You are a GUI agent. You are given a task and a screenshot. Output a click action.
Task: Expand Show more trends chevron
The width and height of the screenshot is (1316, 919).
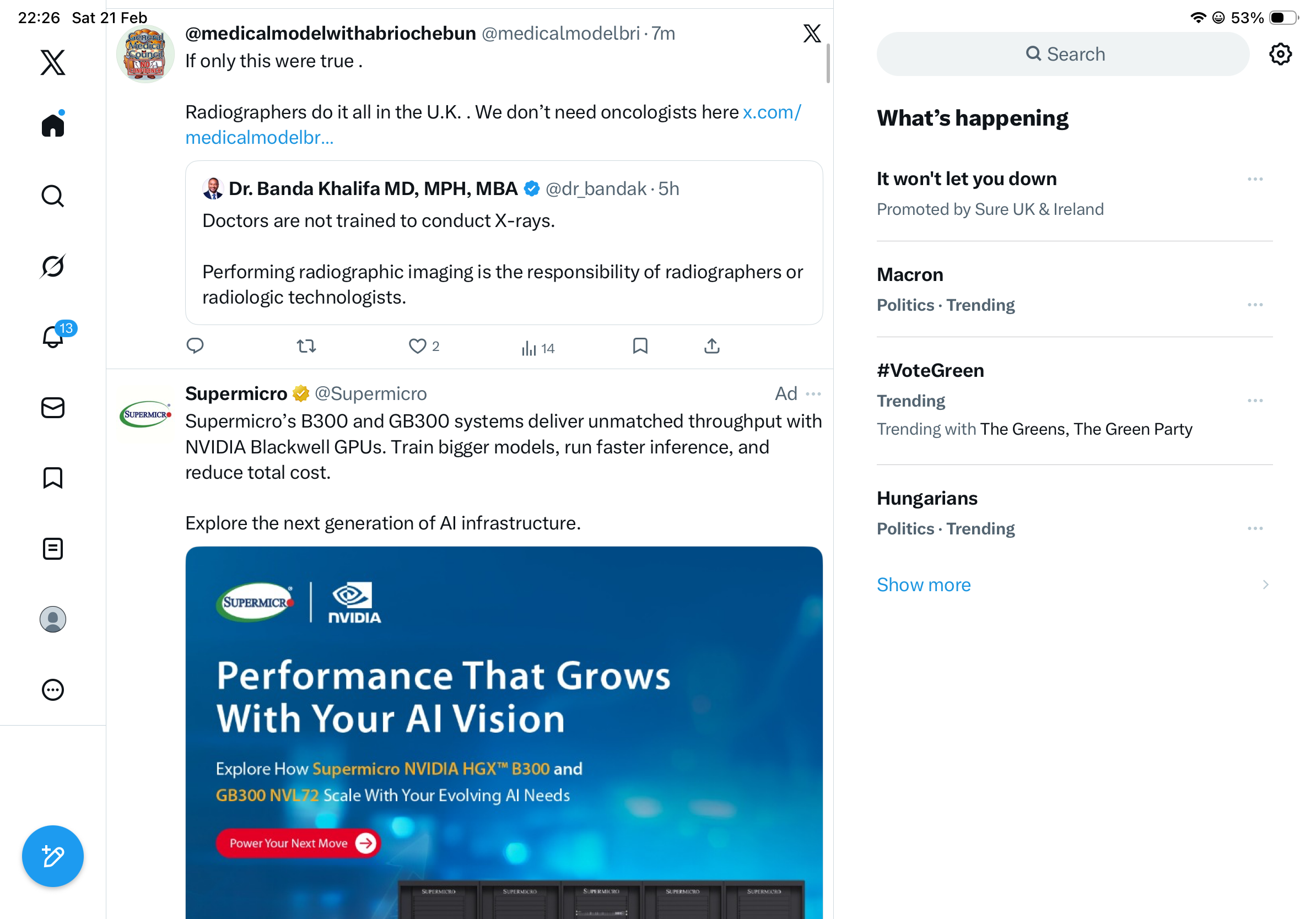click(1265, 585)
